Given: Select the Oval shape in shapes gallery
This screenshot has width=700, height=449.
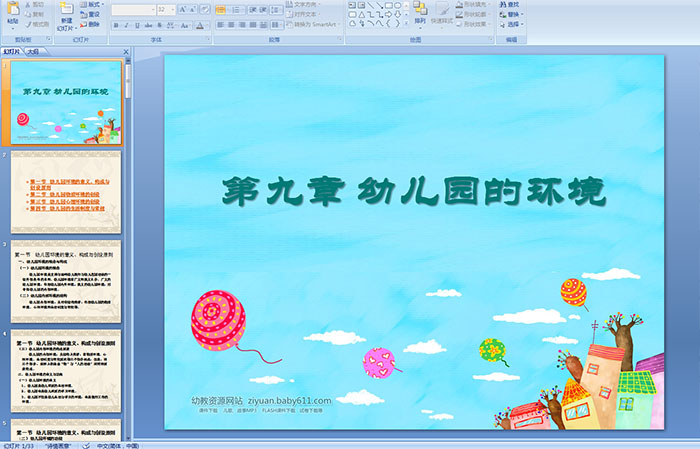Looking at the screenshot, I should click(397, 5).
